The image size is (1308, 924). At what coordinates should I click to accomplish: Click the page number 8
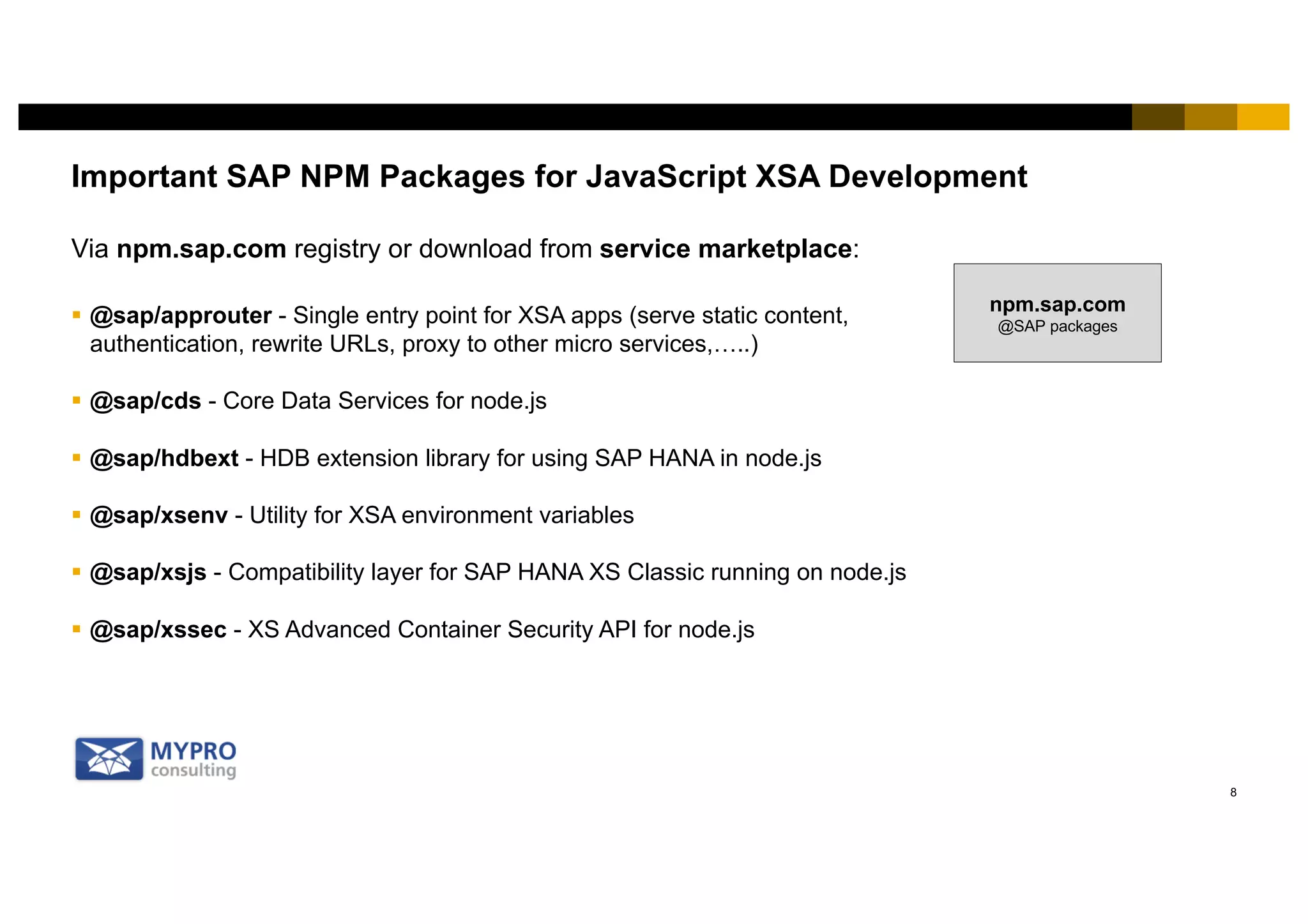click(1233, 792)
